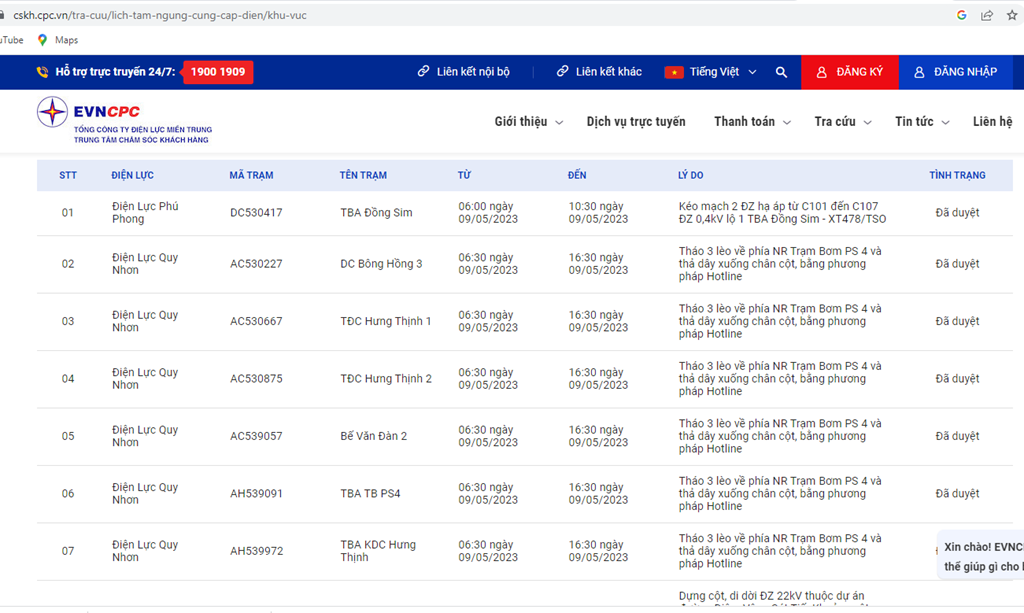Image resolution: width=1024 pixels, height=613 pixels.
Task: Expand the Thanh toán menu
Action: (752, 121)
